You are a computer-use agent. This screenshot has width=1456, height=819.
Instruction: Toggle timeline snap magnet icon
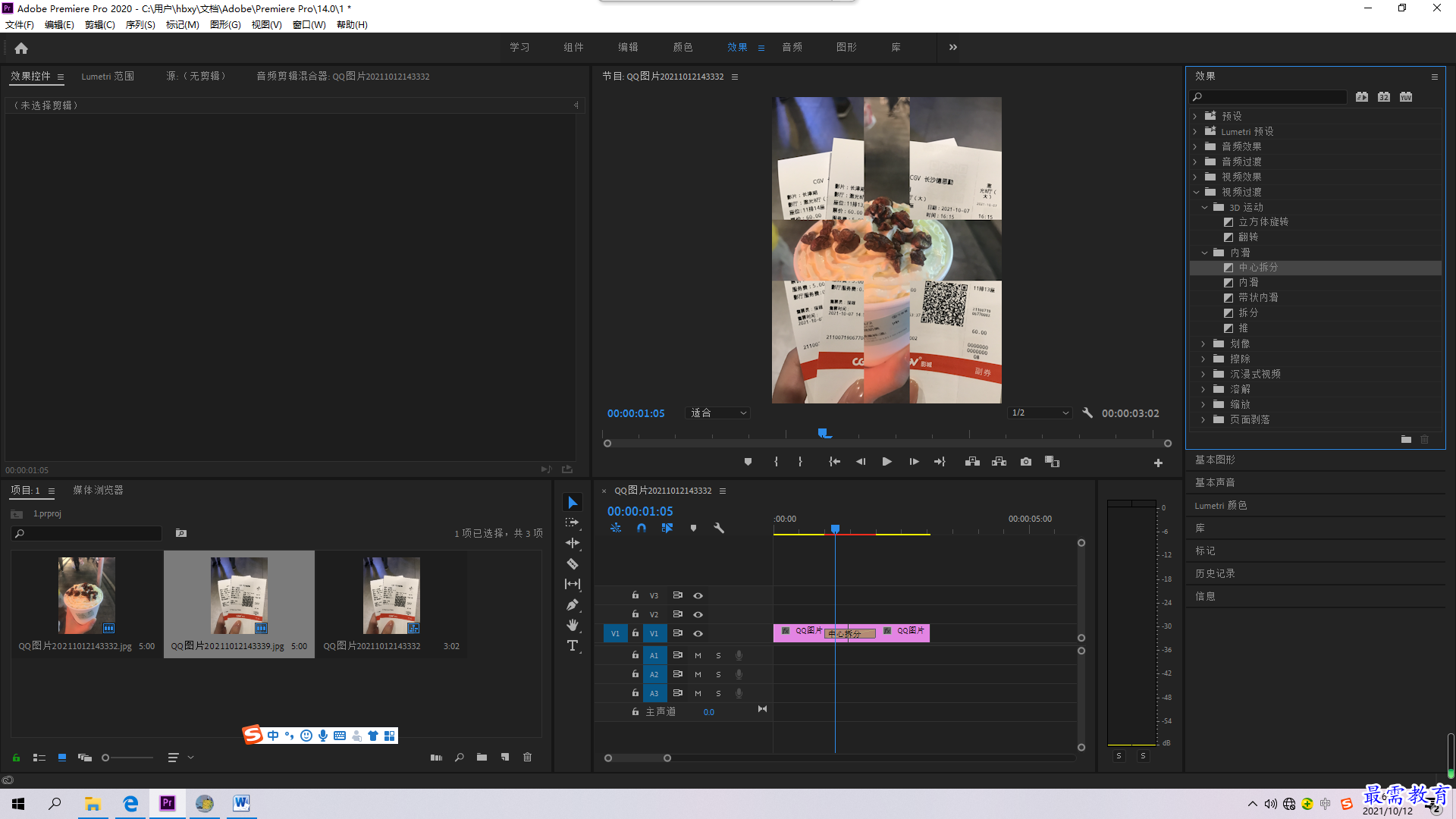click(x=642, y=528)
